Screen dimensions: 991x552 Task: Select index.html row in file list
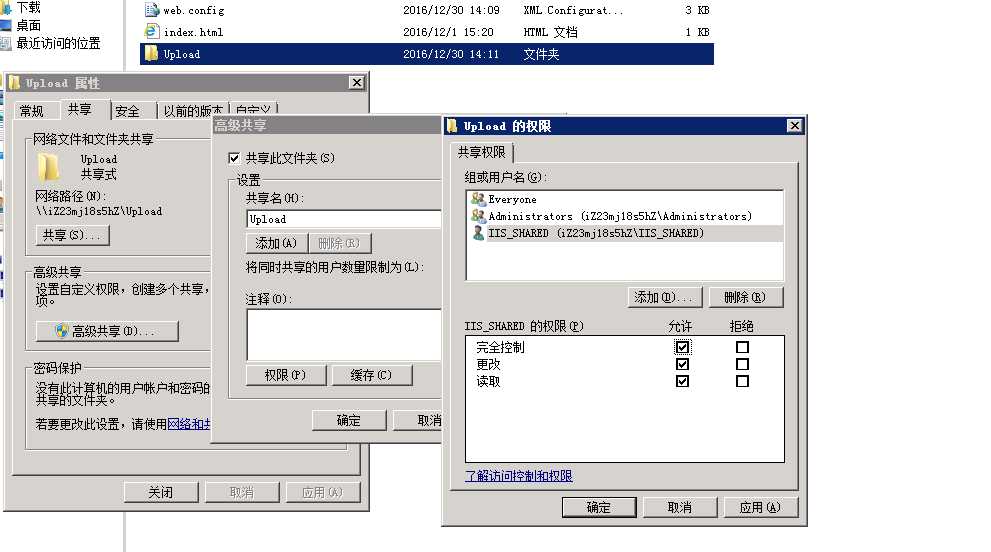coord(427,32)
